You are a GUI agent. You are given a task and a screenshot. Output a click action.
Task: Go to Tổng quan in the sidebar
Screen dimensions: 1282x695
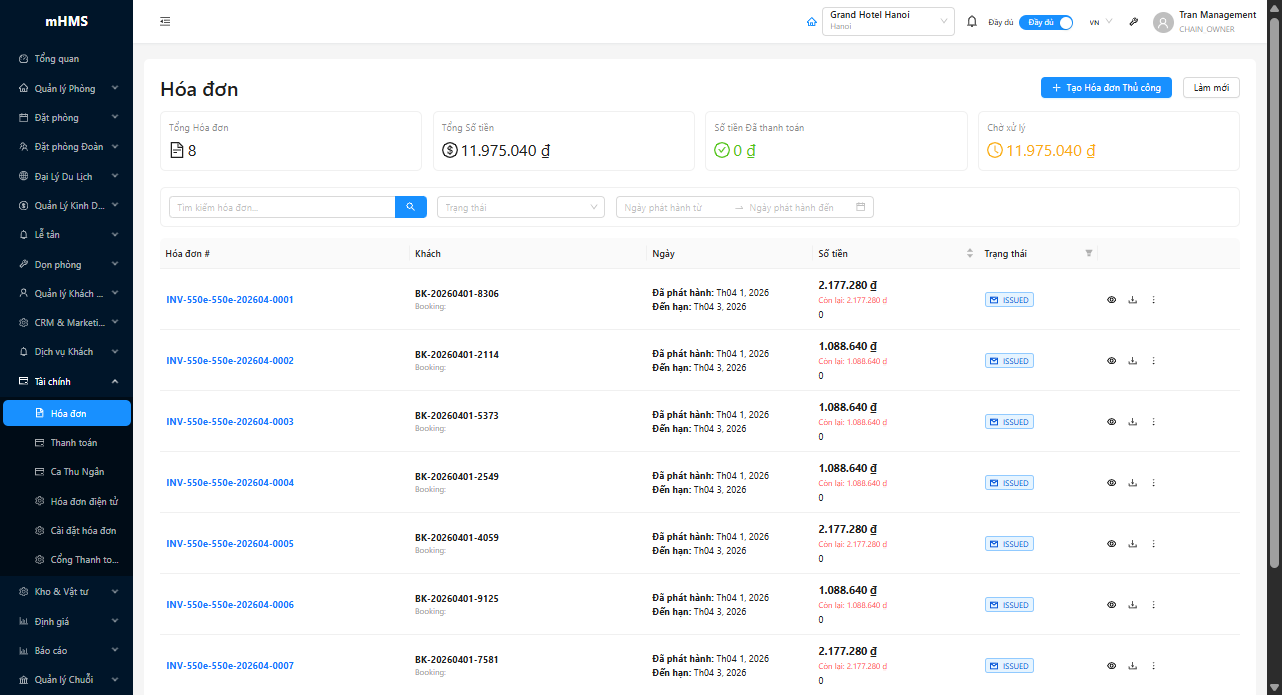click(56, 59)
